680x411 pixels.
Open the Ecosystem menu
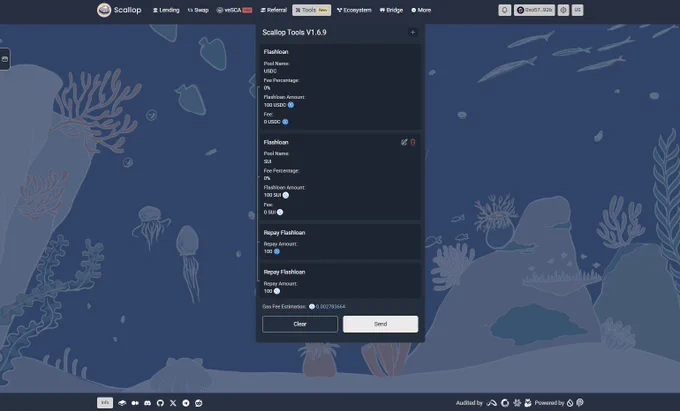(x=354, y=10)
